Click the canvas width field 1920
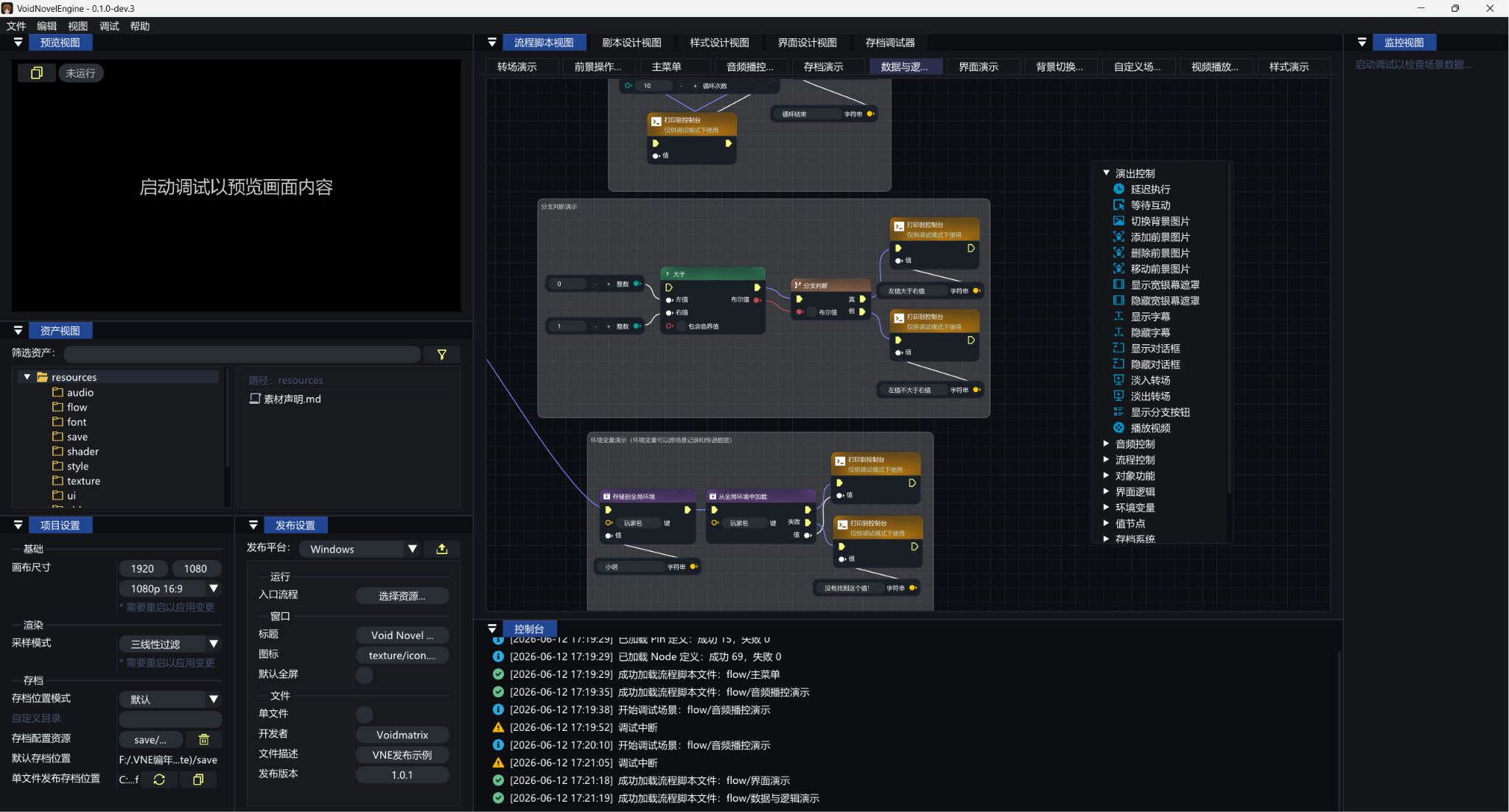This screenshot has height=812, width=1509. tap(143, 569)
